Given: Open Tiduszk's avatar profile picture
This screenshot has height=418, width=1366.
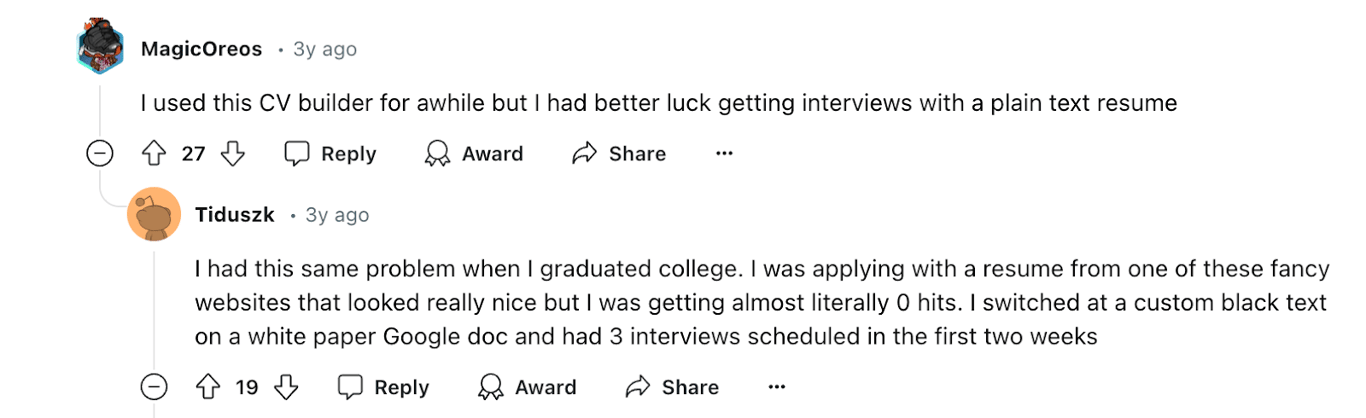Looking at the screenshot, I should pyautogui.click(x=154, y=214).
